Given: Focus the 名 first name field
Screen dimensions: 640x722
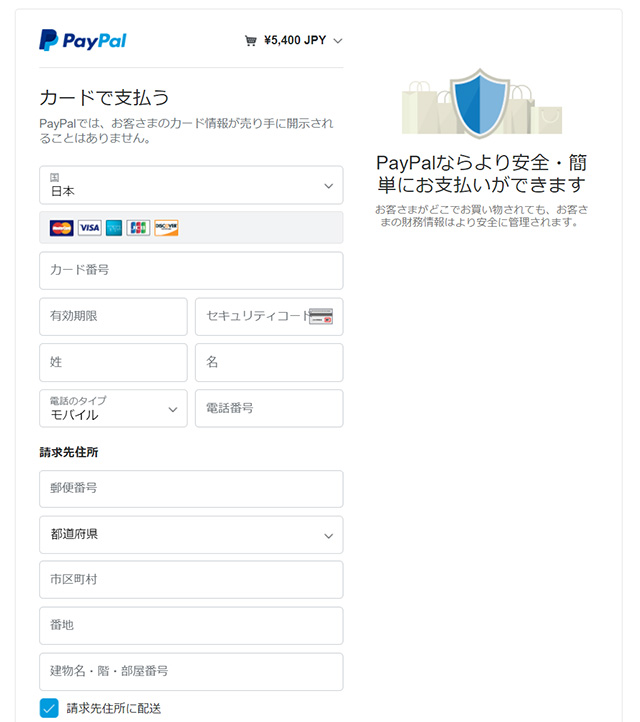Looking at the screenshot, I should pyautogui.click(x=269, y=362).
